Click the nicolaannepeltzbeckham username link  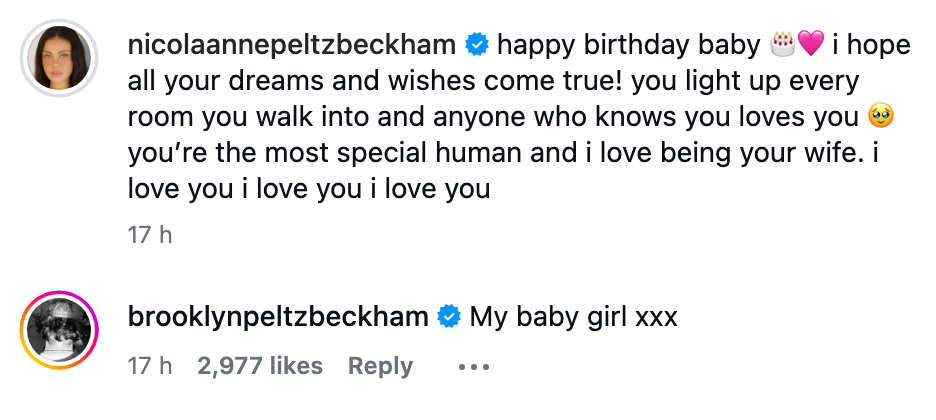(293, 45)
